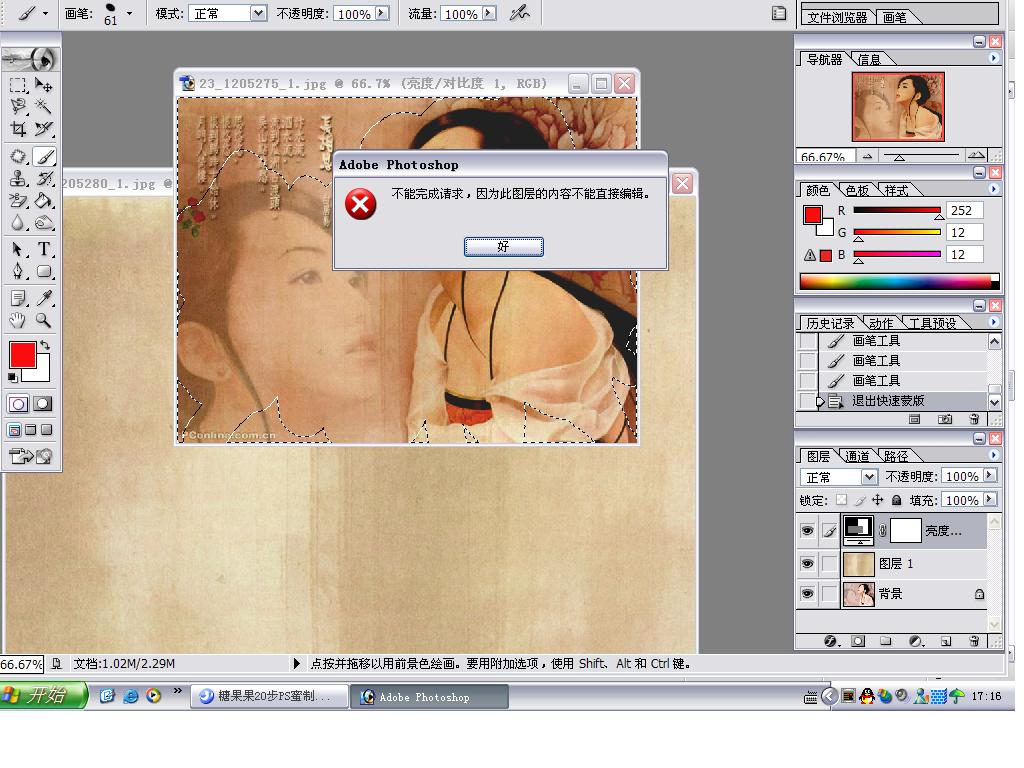Select the Blur tool
Image resolution: width=1024 pixels, height=768 pixels.
(18, 223)
